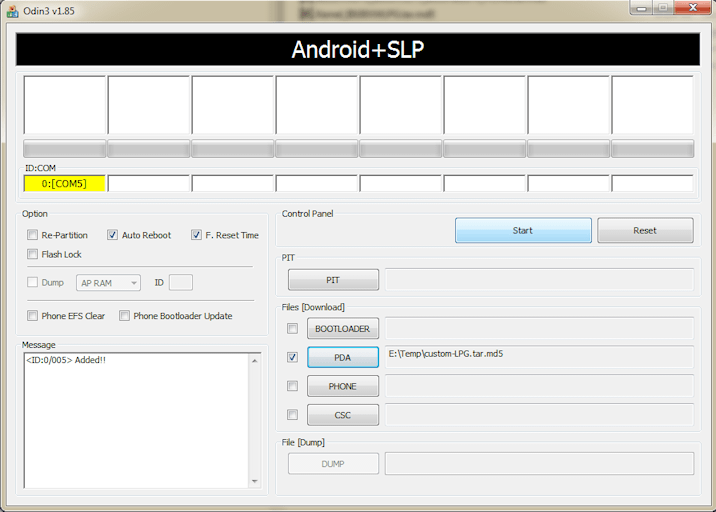This screenshot has height=512, width=716.
Task: Enable the Flash Lock checkbox
Action: point(32,254)
